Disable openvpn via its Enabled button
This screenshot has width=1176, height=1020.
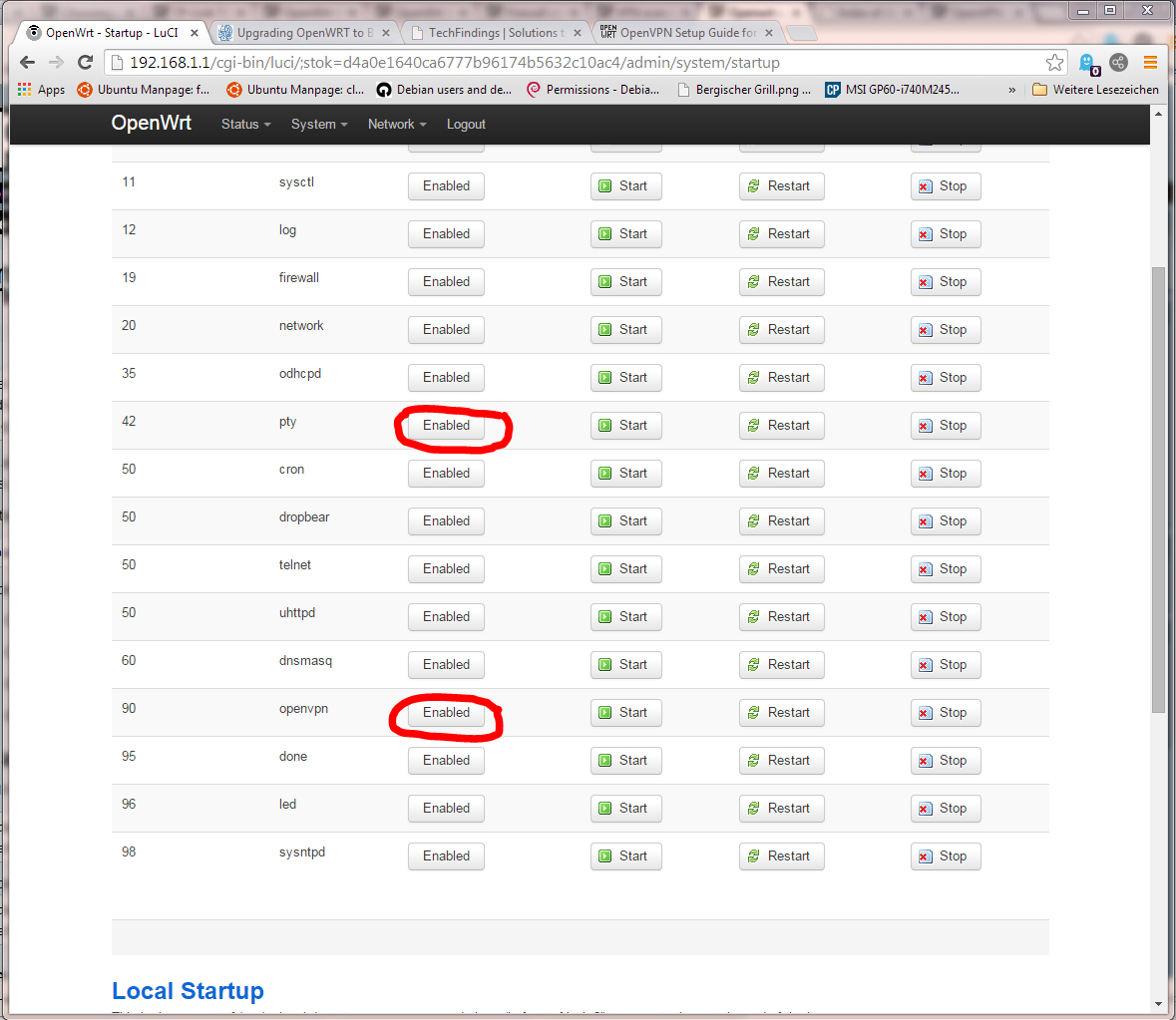click(446, 713)
